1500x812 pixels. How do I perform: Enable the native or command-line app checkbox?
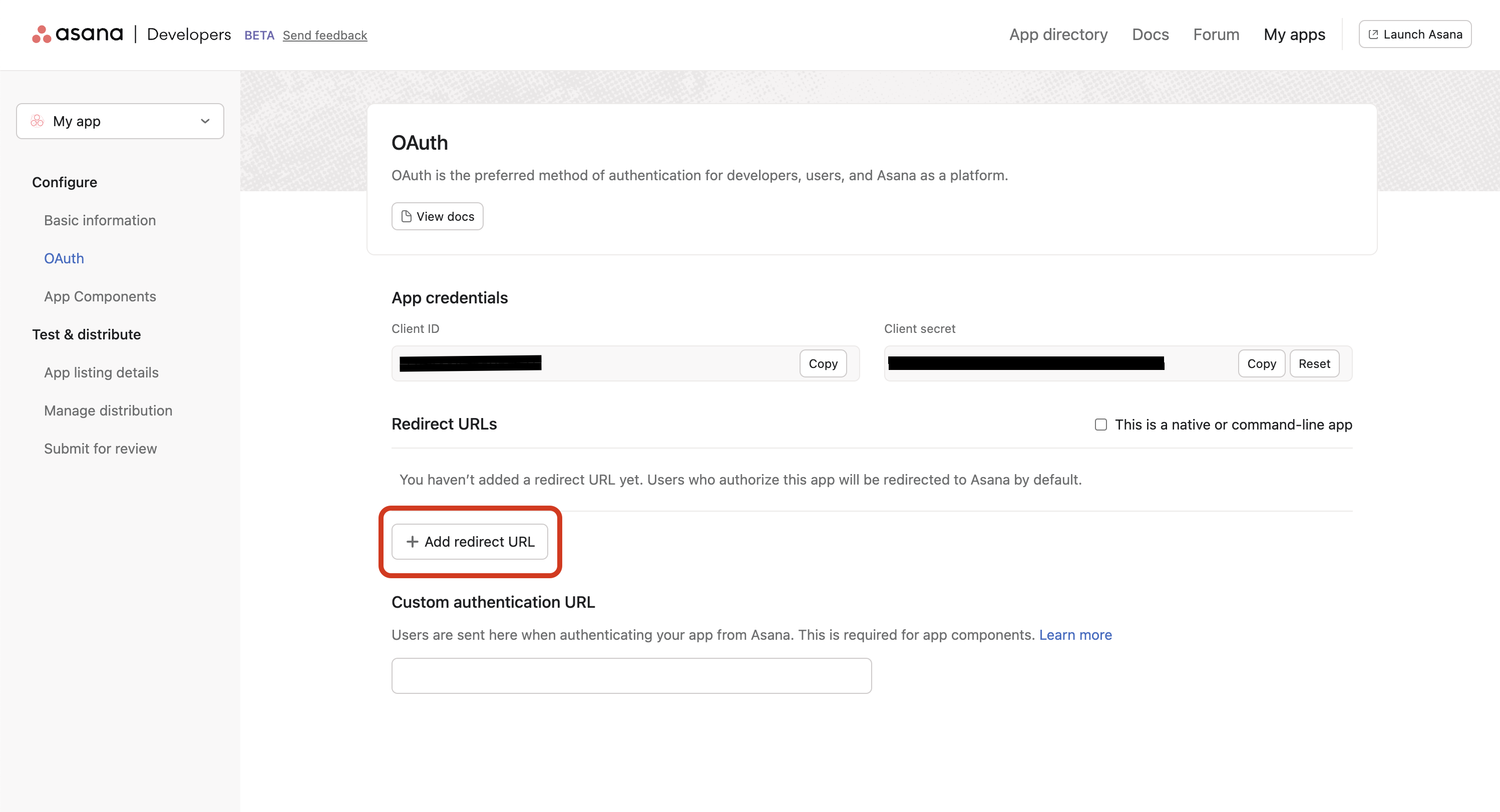pyautogui.click(x=1100, y=425)
